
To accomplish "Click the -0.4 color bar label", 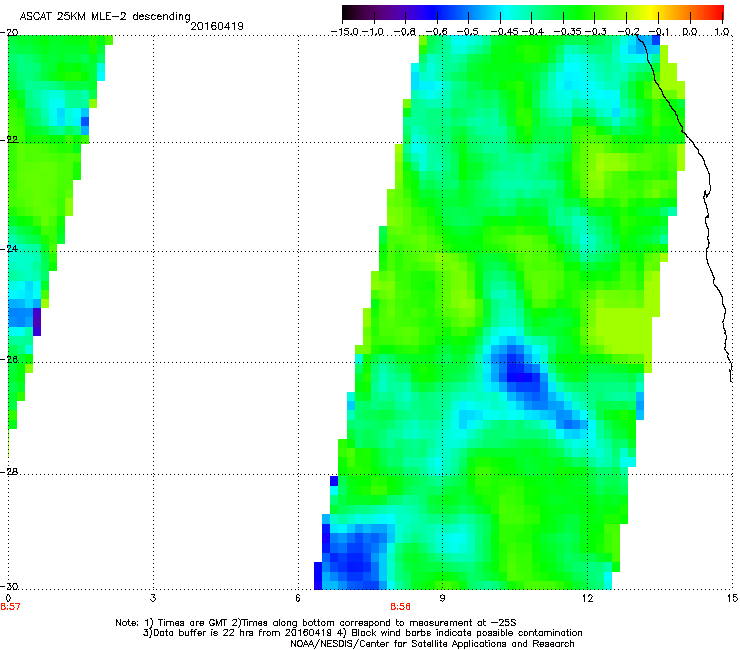I will point(532,32).
